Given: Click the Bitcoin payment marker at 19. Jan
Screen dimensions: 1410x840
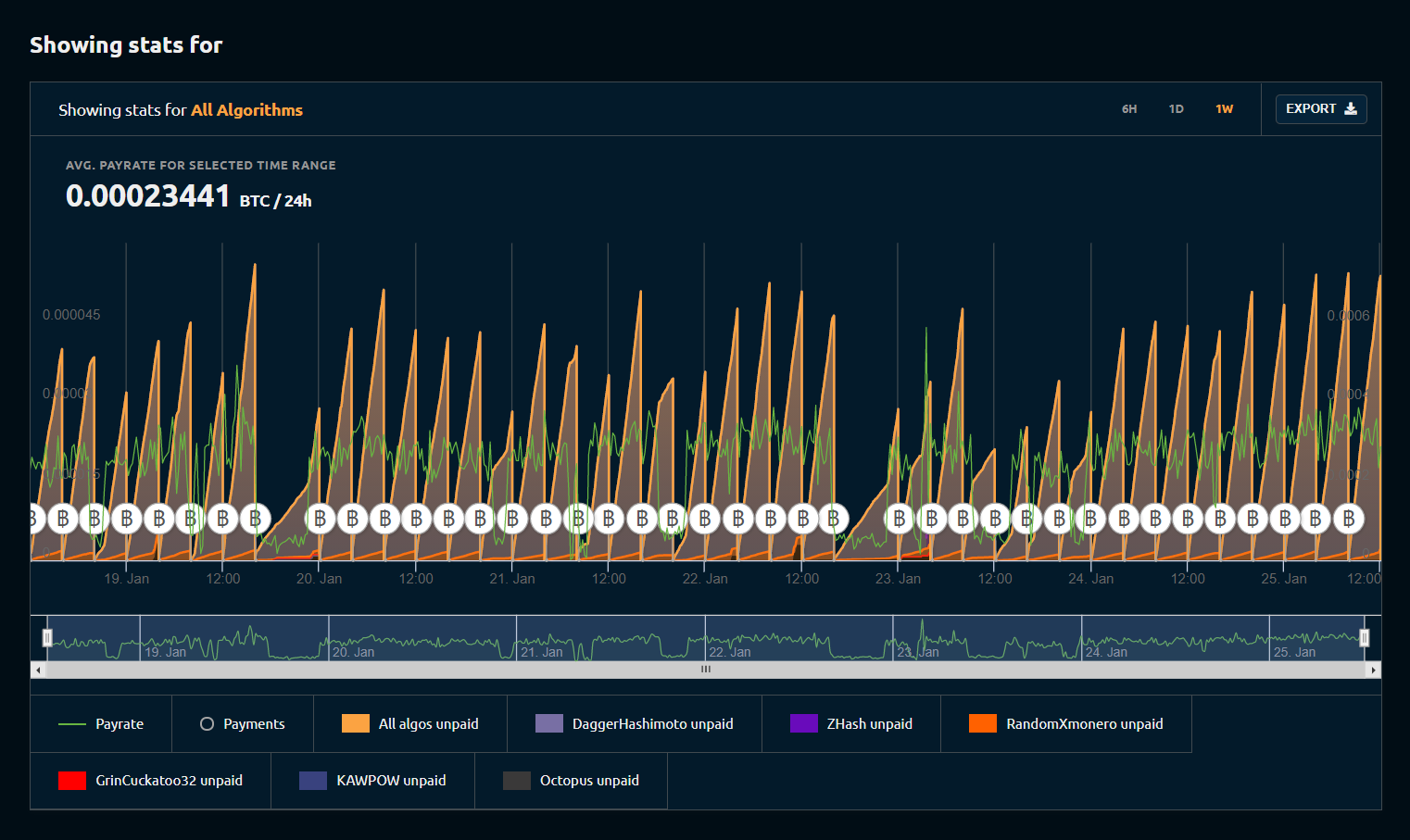Looking at the screenshot, I should coord(127,519).
